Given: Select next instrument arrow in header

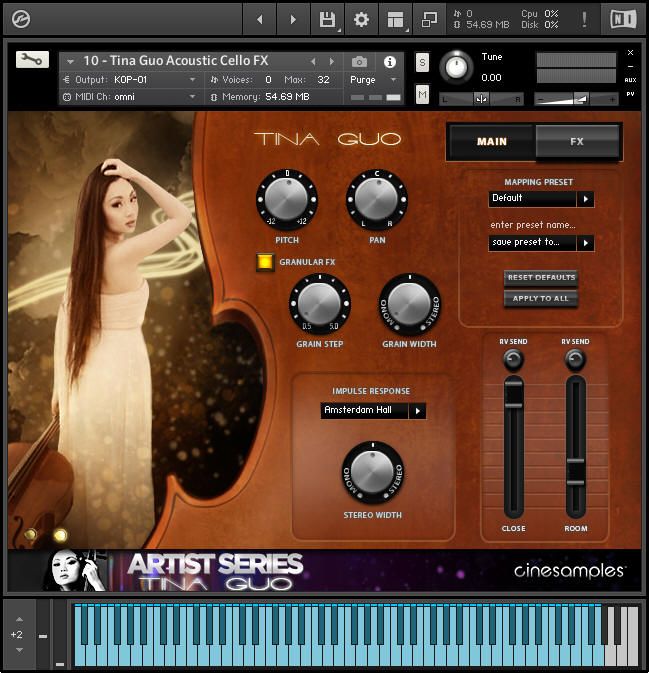Looking at the screenshot, I should [331, 62].
